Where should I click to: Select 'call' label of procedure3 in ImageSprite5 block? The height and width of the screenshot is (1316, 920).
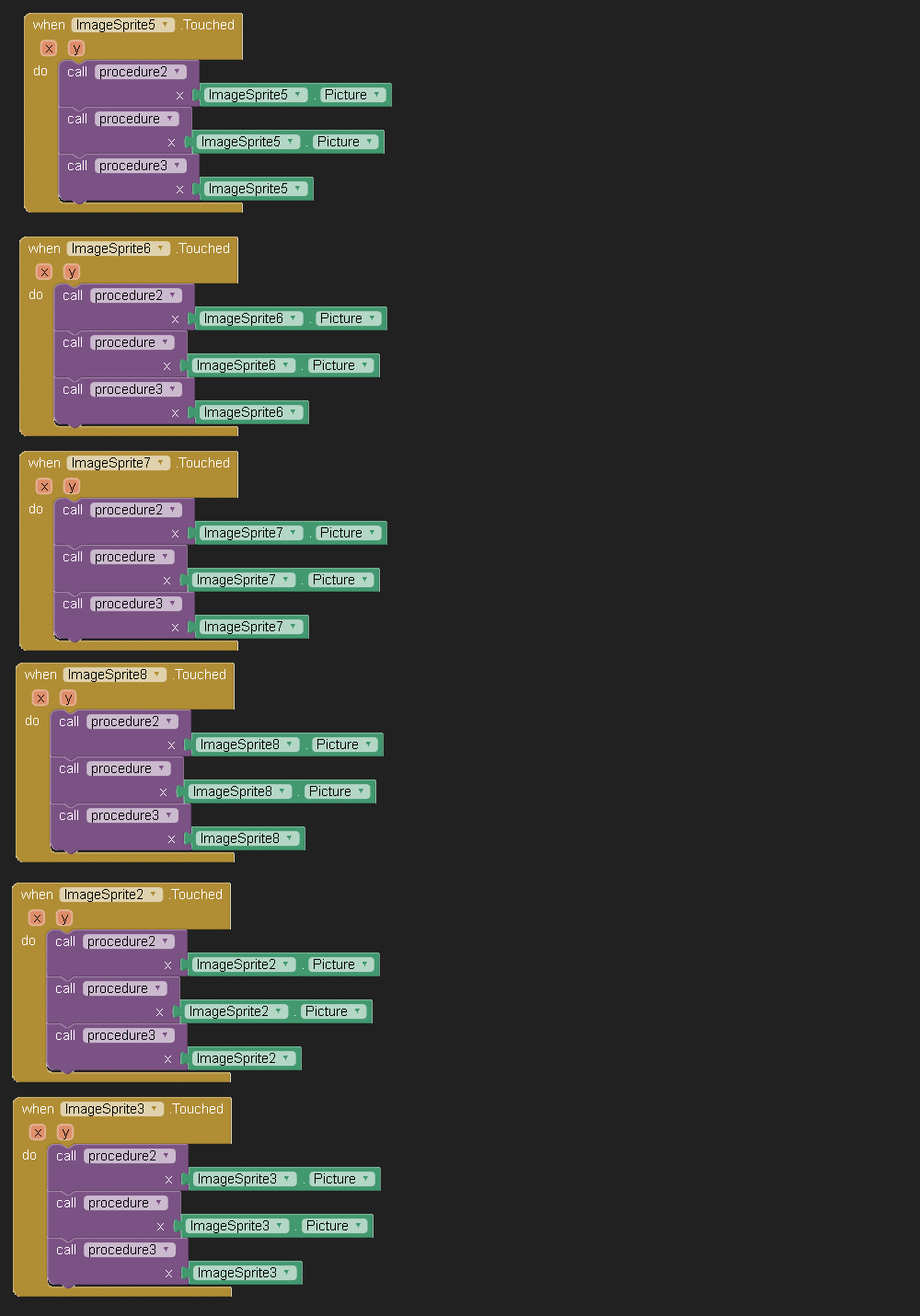[77, 166]
